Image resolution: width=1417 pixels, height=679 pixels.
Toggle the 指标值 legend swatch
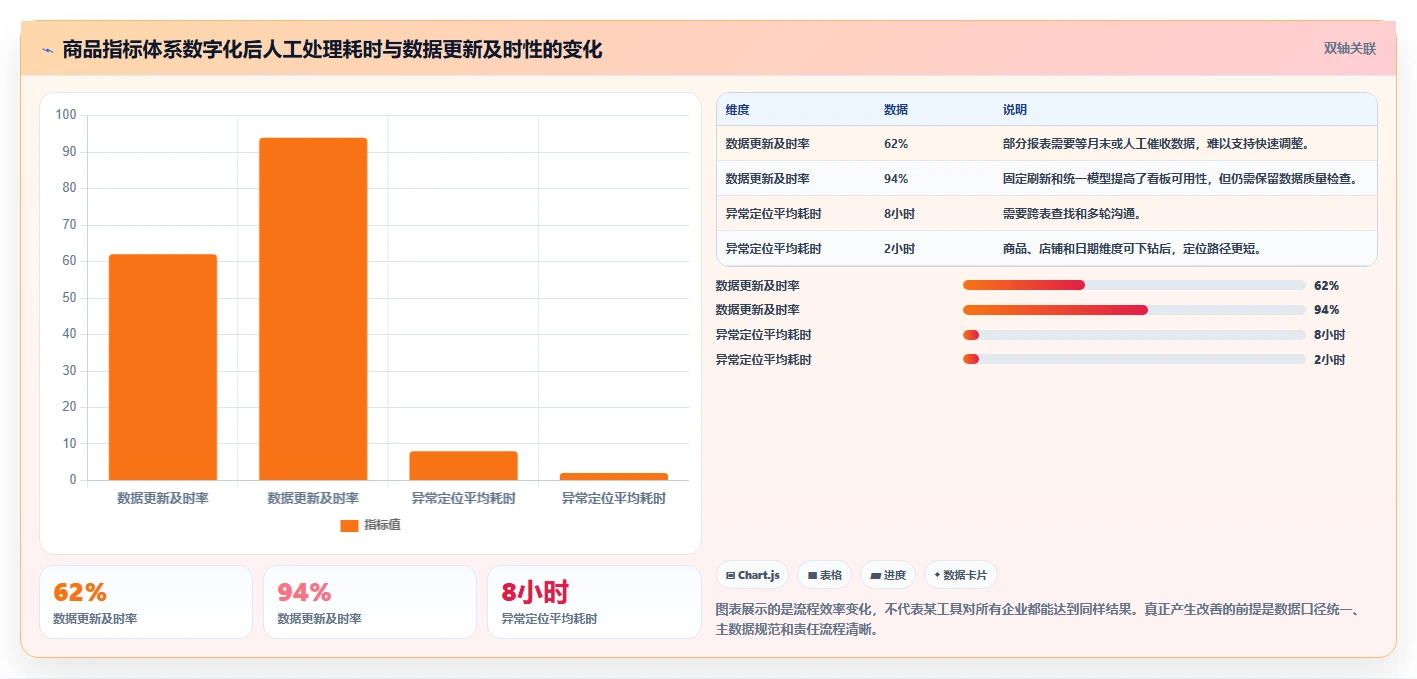click(x=349, y=525)
